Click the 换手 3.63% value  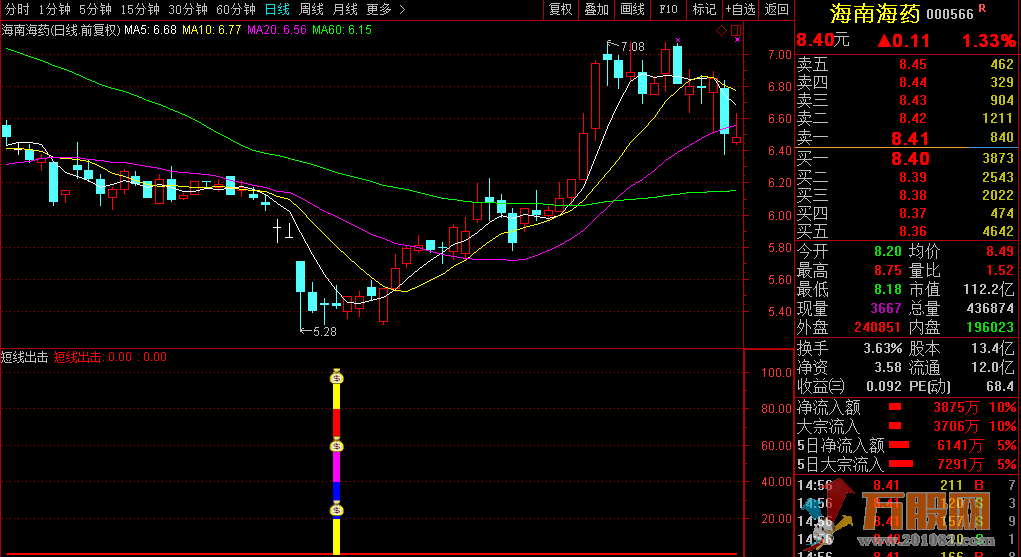click(x=883, y=349)
